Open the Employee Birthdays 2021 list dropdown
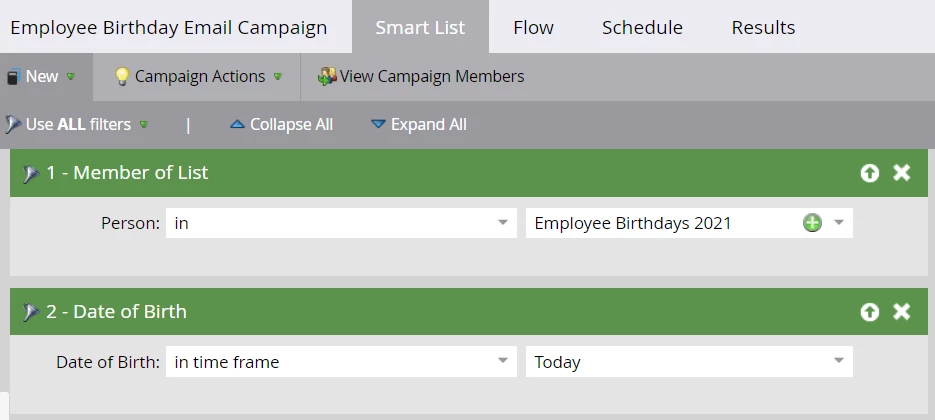The width and height of the screenshot is (935, 420). (x=839, y=223)
